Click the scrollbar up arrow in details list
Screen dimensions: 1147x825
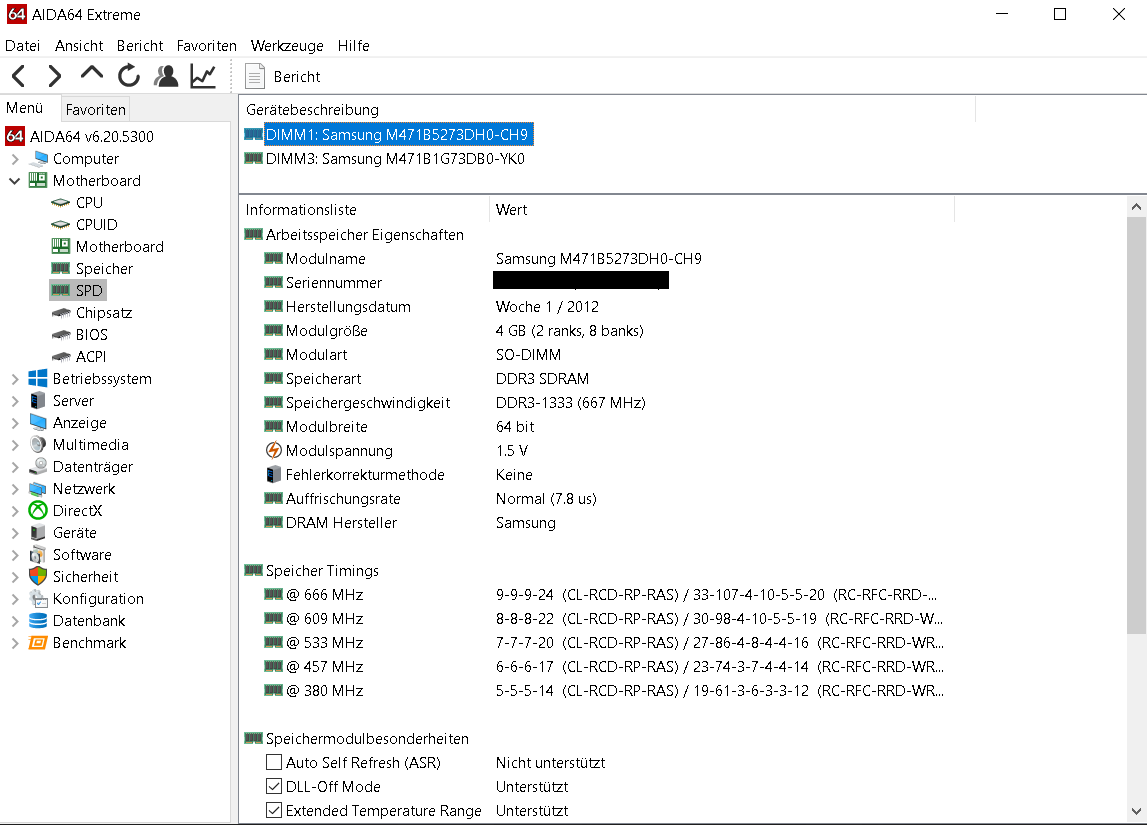pos(1136,207)
